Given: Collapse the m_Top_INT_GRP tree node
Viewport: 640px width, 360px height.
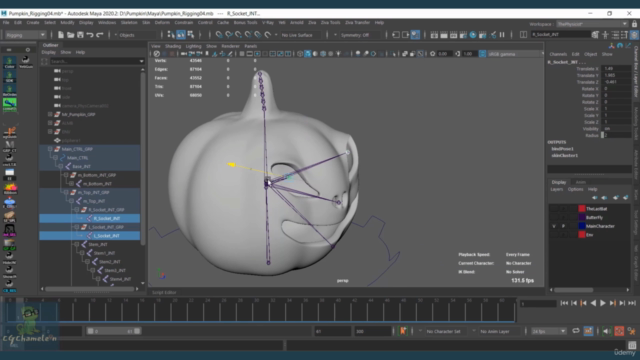Looking at the screenshot, I should tap(66, 192).
